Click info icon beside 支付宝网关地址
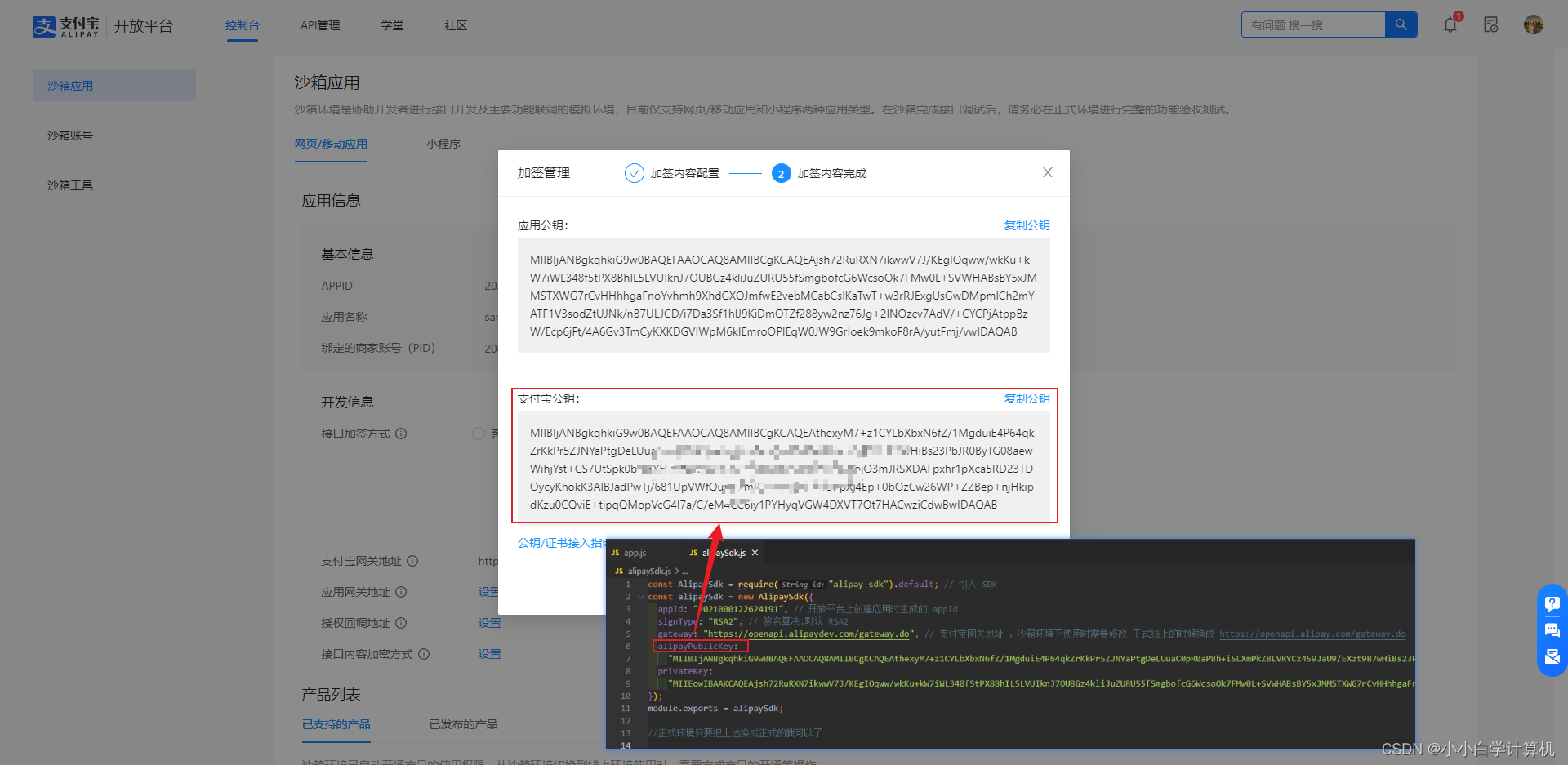1568x765 pixels. [412, 561]
